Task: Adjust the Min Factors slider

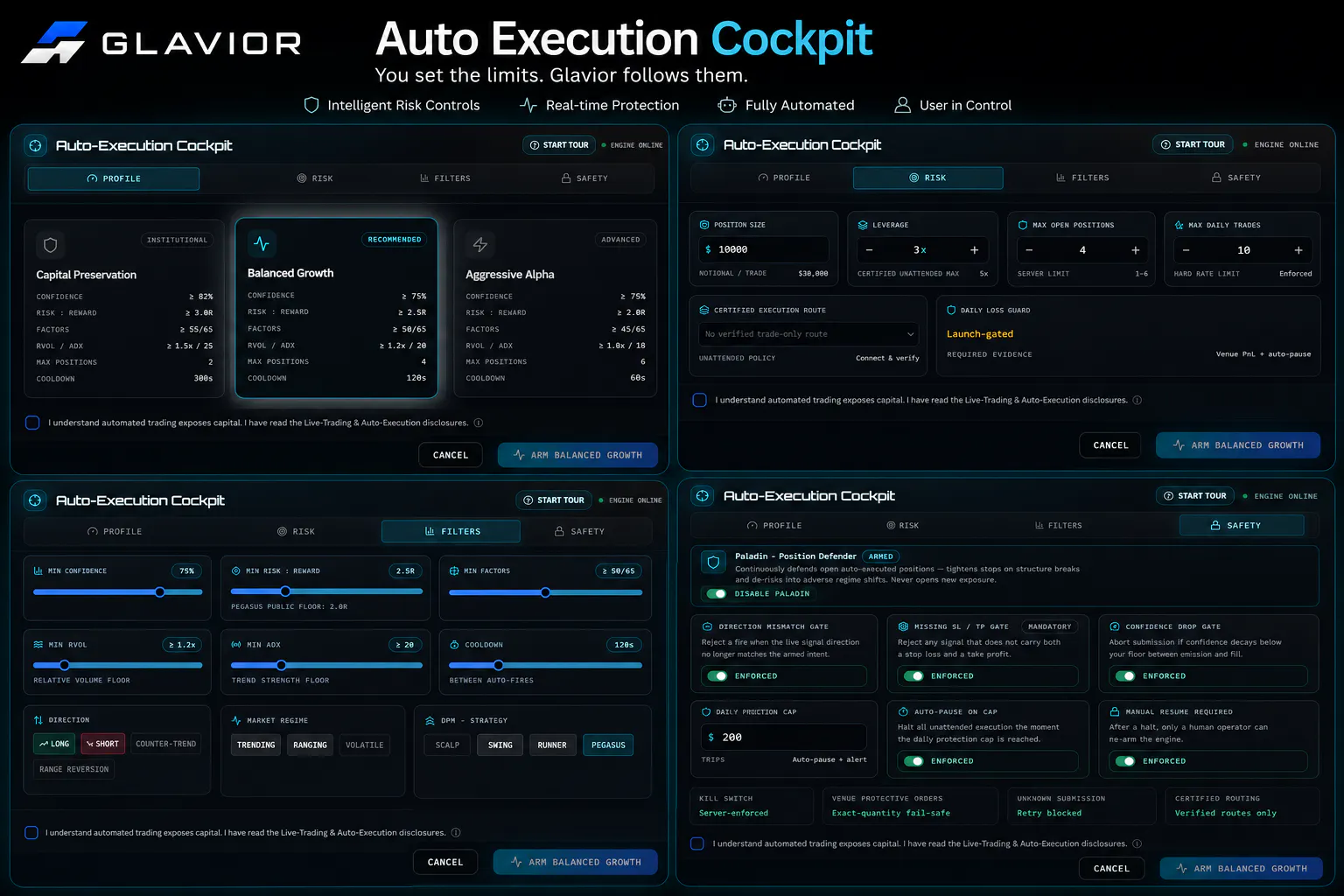Action: pyautogui.click(x=545, y=592)
